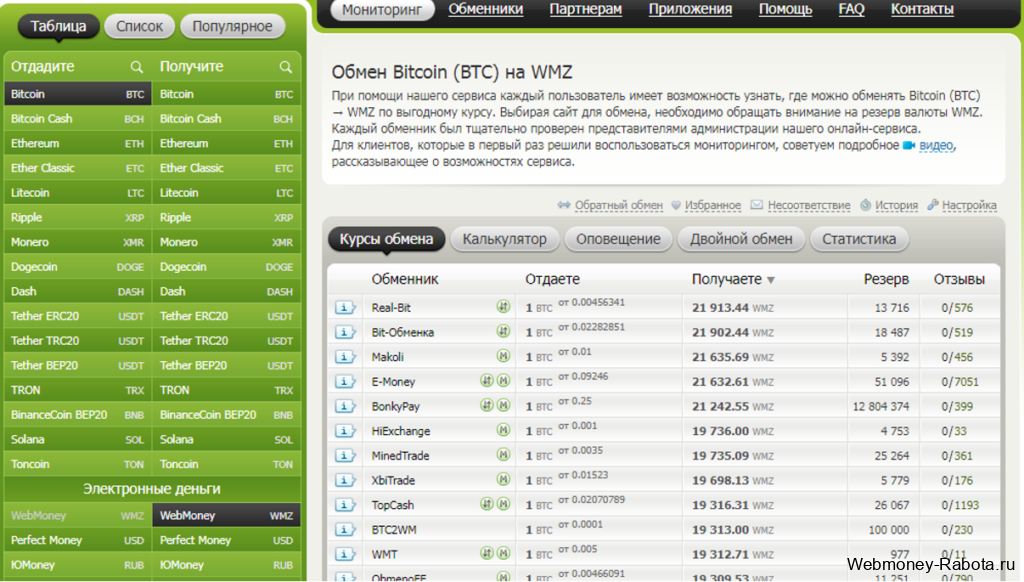Click the M badge next to XbiTrade
1024x582 pixels.
503,479
